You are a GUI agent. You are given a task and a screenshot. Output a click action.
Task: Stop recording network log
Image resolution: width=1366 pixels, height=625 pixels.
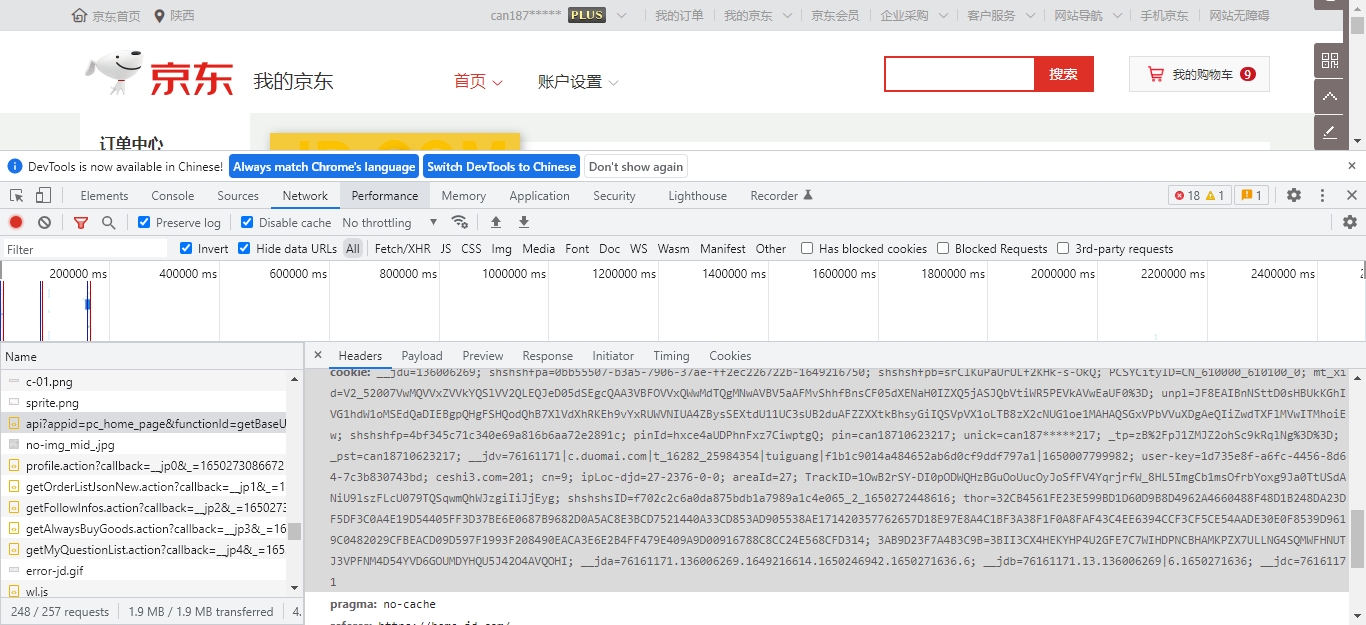(16, 222)
